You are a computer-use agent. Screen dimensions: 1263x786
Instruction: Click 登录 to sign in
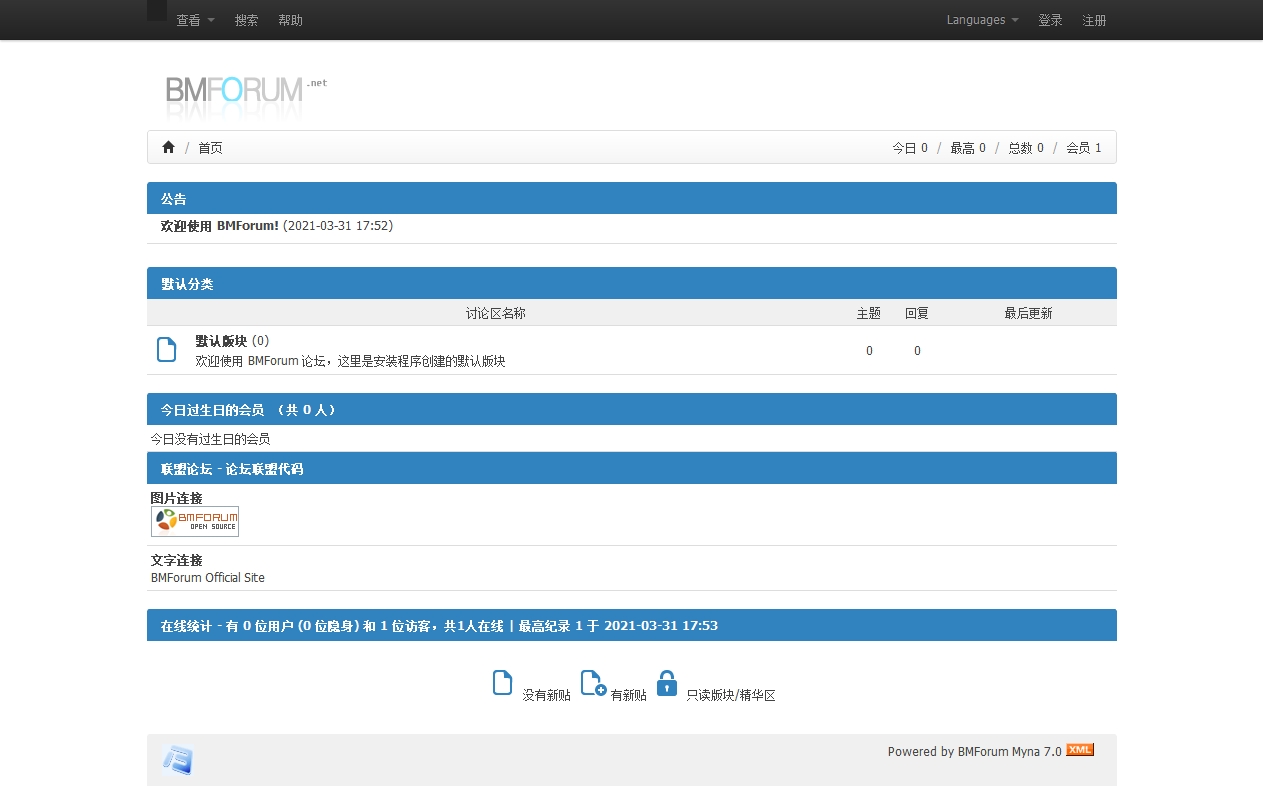(1050, 20)
